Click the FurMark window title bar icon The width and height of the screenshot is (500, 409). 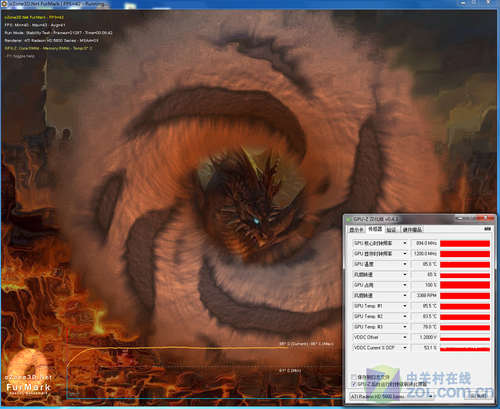click(x=4, y=4)
